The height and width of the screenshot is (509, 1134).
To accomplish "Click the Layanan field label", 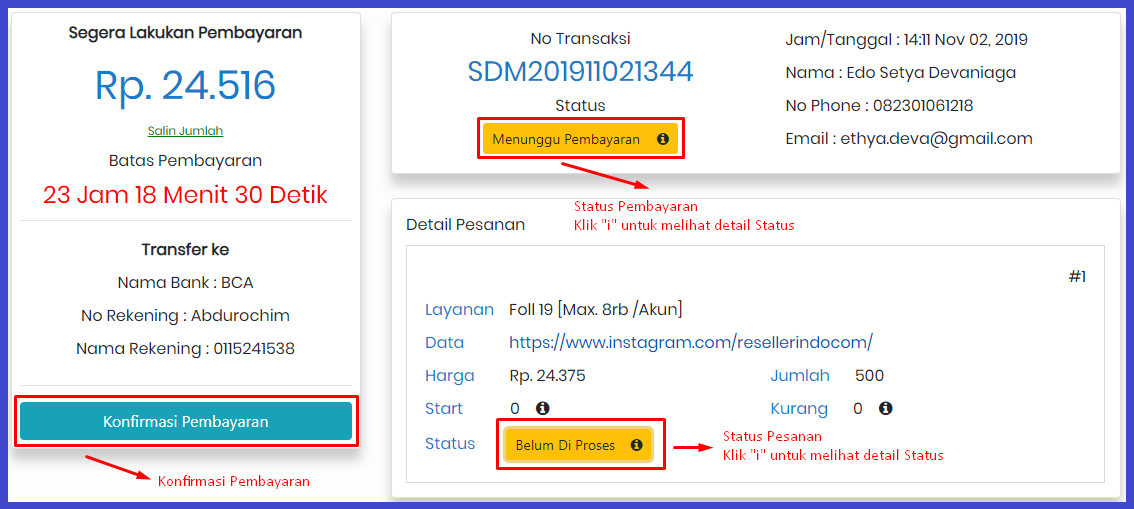I will coord(459,310).
